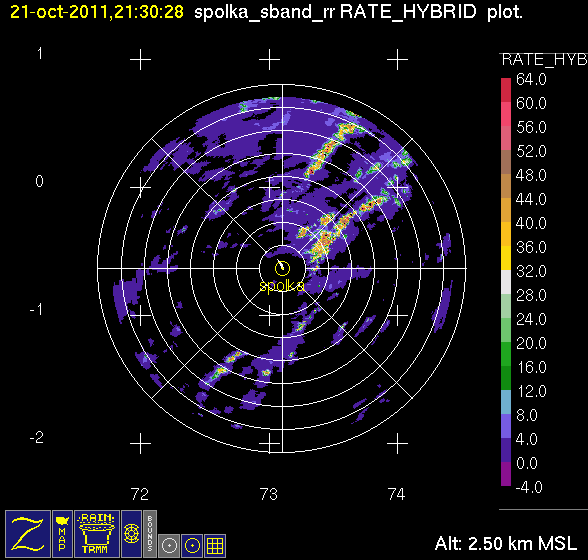This screenshot has height=560, width=588.
Task: Select the spolka station label
Action: click(282, 286)
